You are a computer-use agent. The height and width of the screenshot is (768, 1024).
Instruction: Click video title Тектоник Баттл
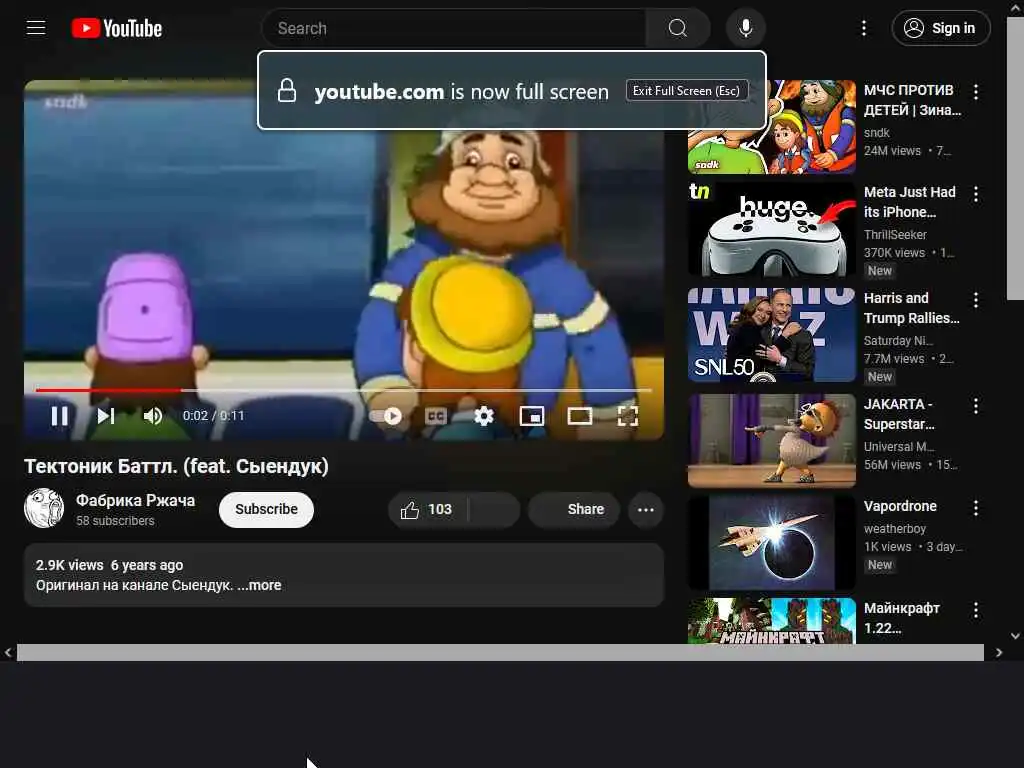(176, 466)
